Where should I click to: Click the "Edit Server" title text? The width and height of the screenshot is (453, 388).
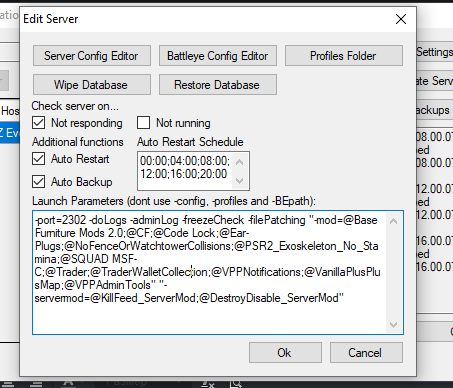tap(51, 19)
